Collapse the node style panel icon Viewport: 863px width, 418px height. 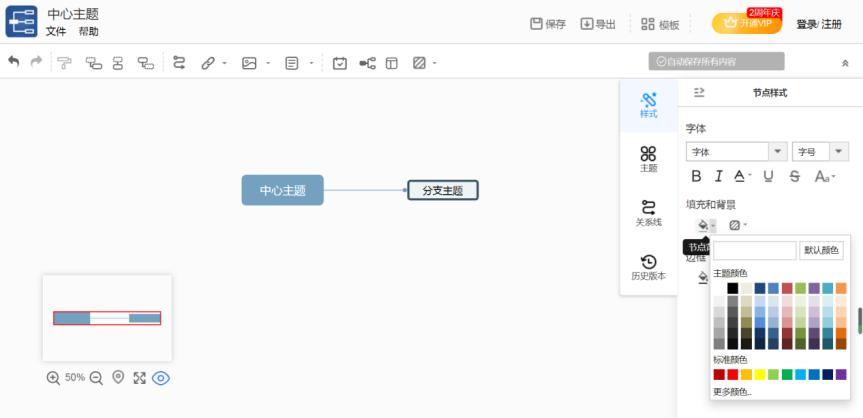(x=699, y=92)
